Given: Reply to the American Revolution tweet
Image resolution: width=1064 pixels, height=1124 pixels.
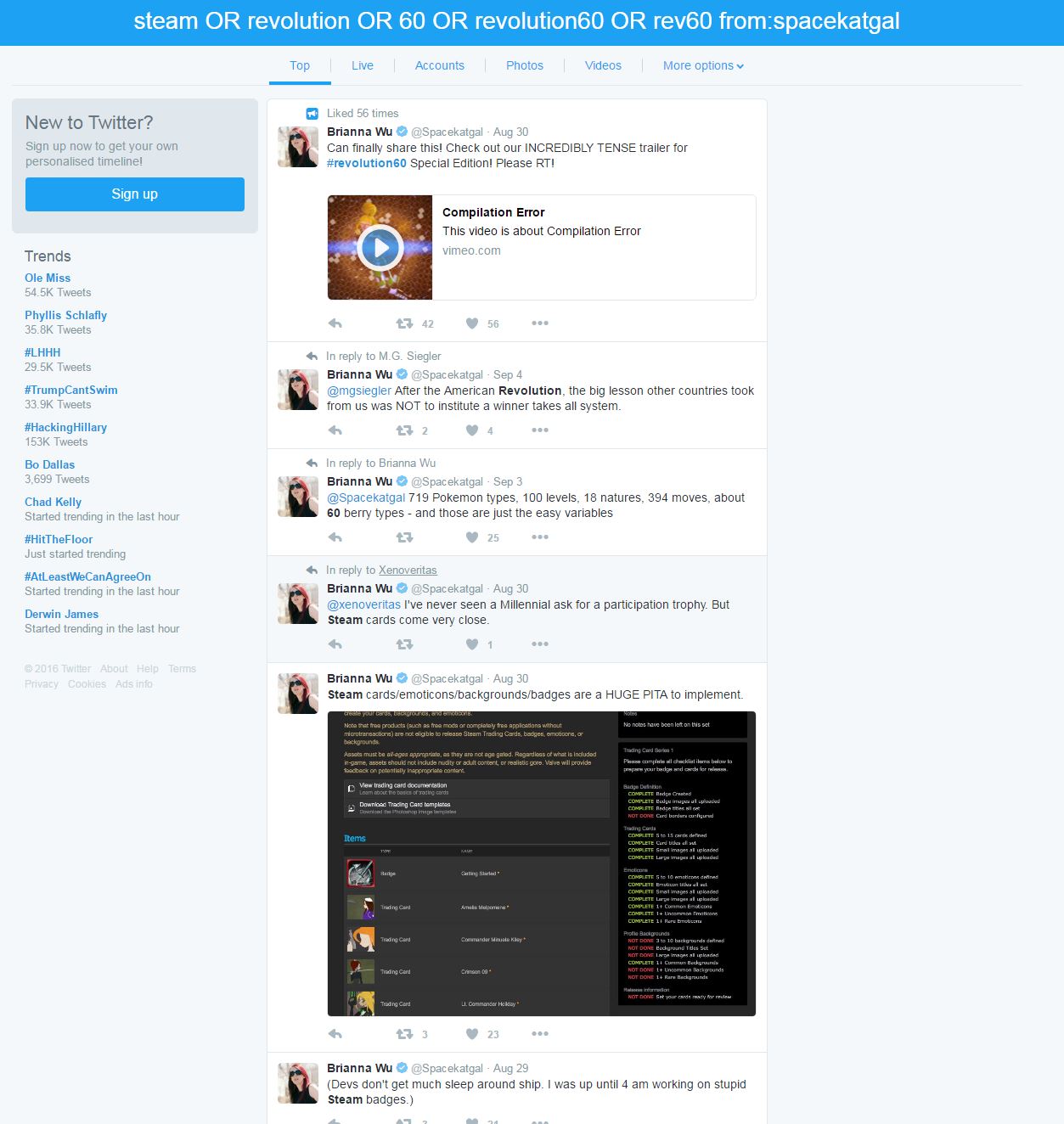Looking at the screenshot, I should (x=335, y=430).
